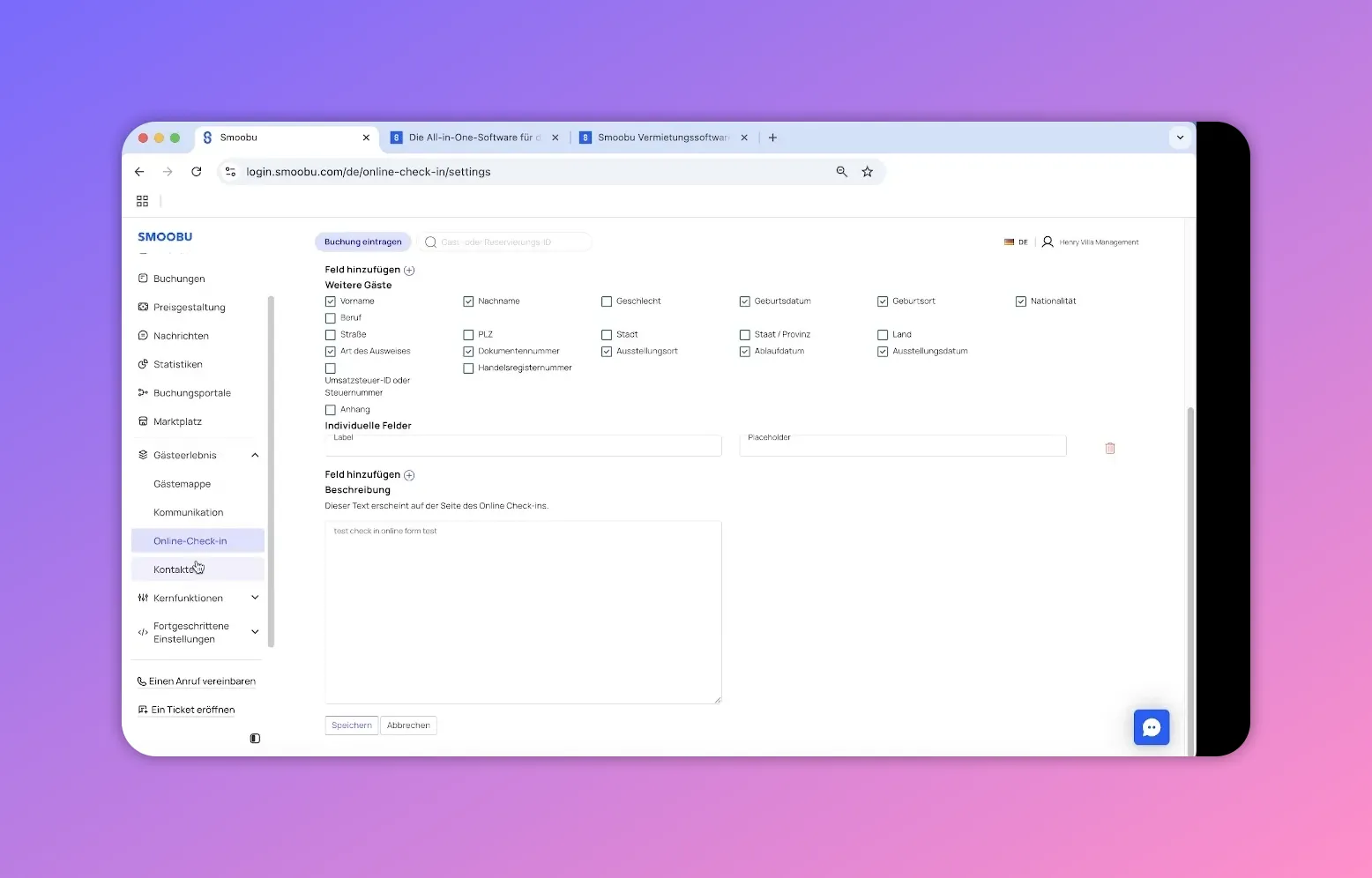The width and height of the screenshot is (1372, 878).
Task: Click the trash icon to delete the individual field
Action: pos(1109,448)
